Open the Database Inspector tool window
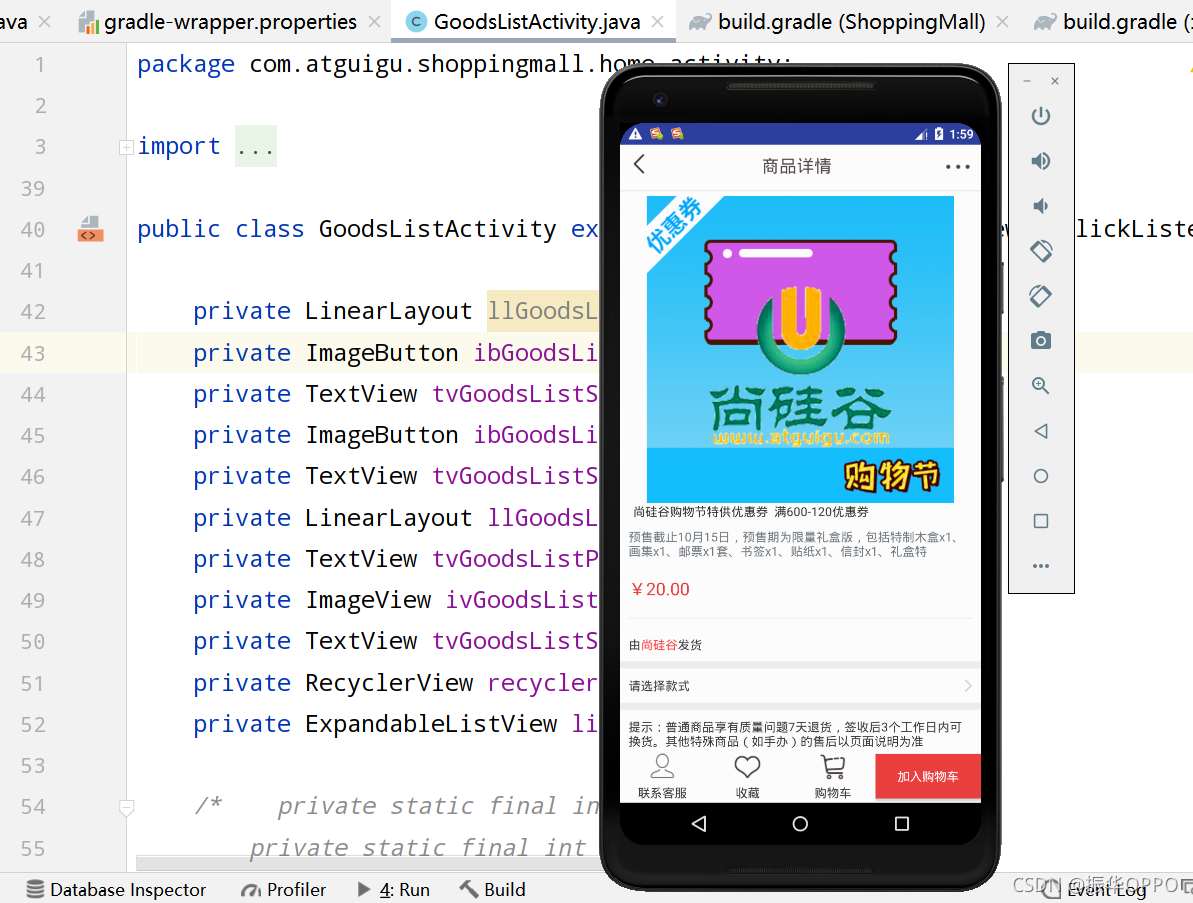1193x903 pixels. [x=116, y=889]
